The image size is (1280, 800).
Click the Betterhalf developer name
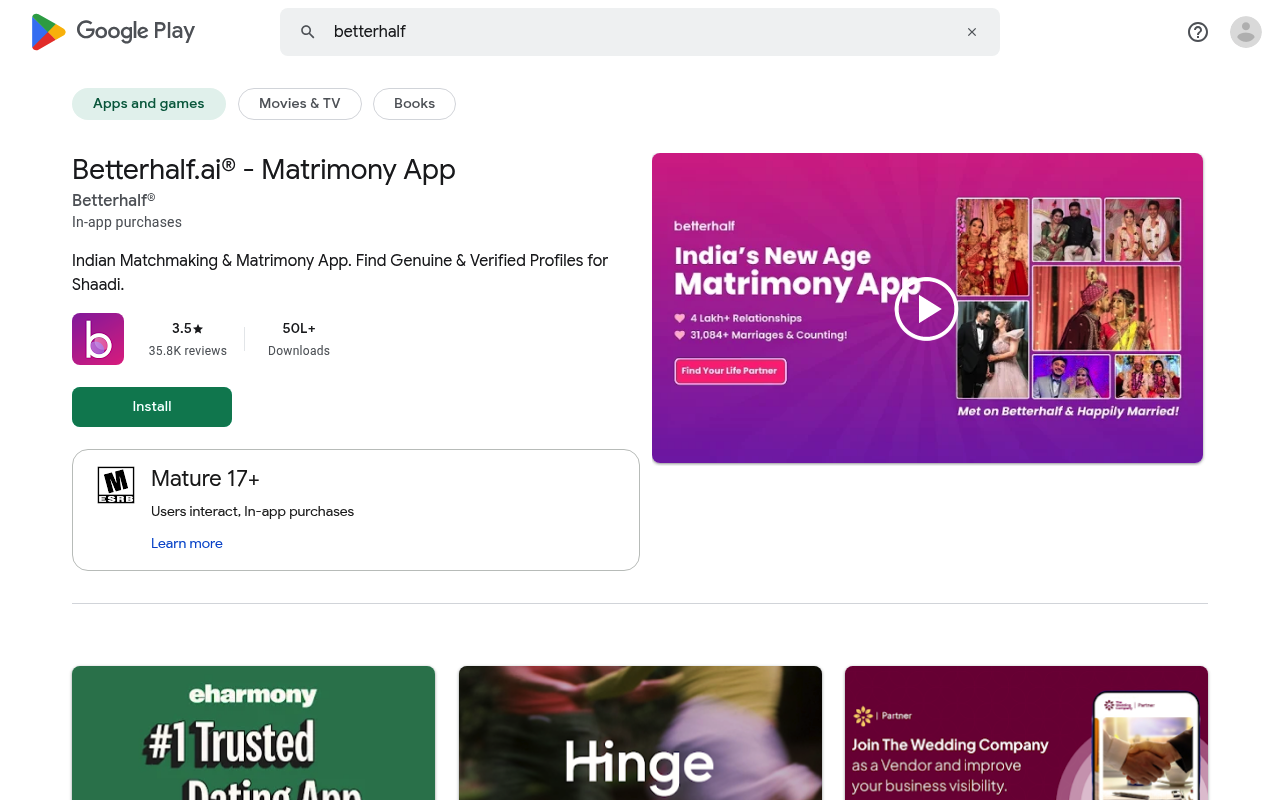[x=113, y=200]
